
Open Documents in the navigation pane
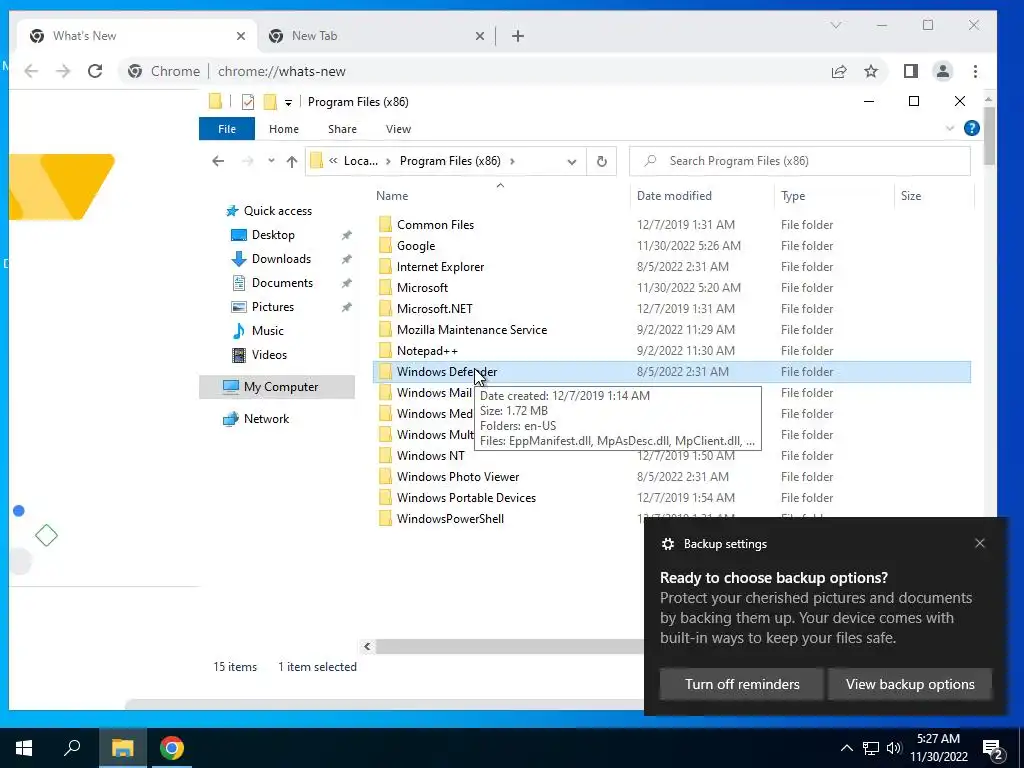pos(282,283)
